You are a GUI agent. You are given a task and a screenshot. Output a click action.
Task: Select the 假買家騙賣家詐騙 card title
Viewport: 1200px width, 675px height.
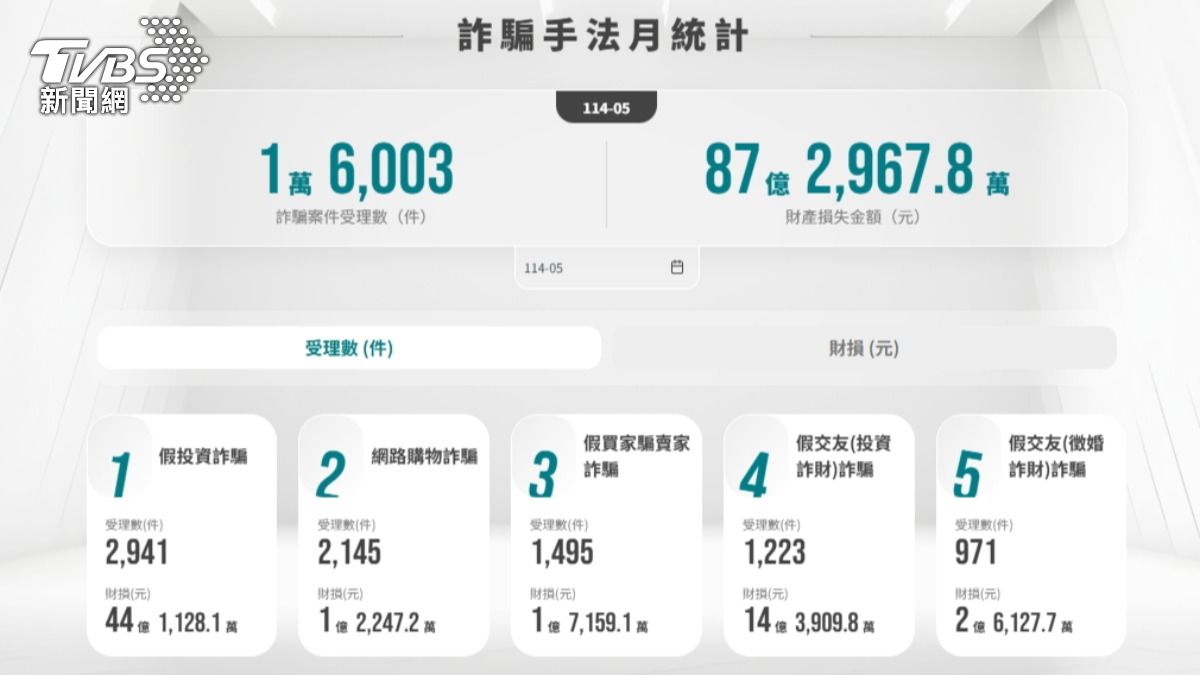coord(636,456)
